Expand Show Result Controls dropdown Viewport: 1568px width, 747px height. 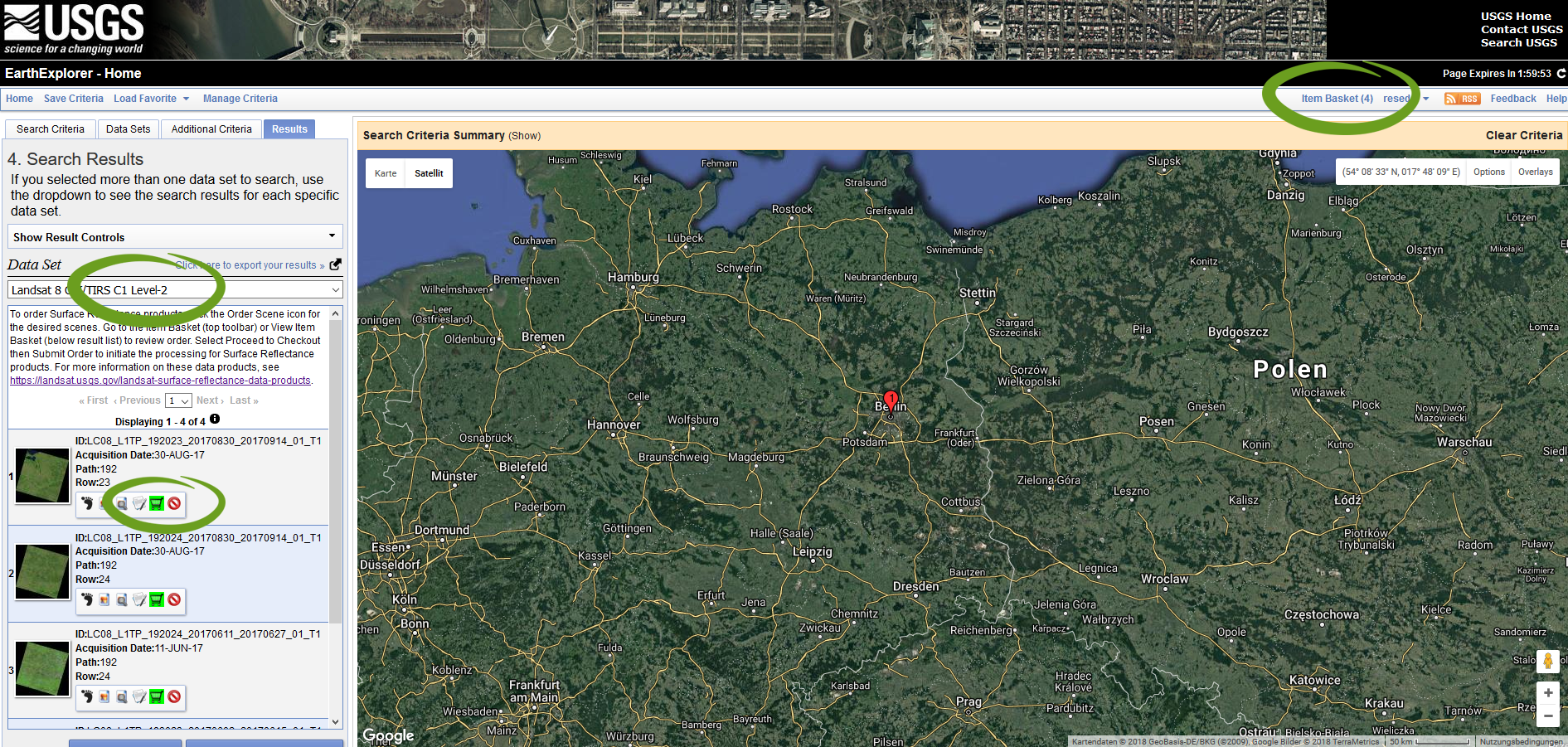click(x=175, y=237)
